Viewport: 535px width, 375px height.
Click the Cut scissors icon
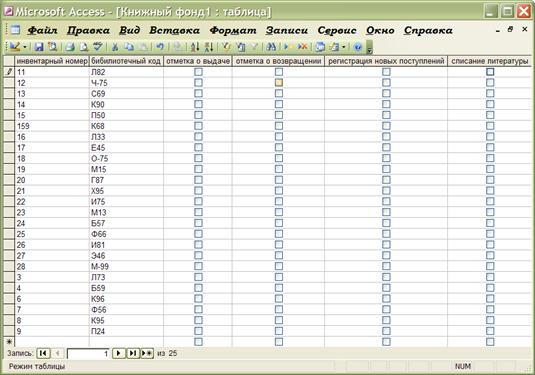click(x=115, y=47)
